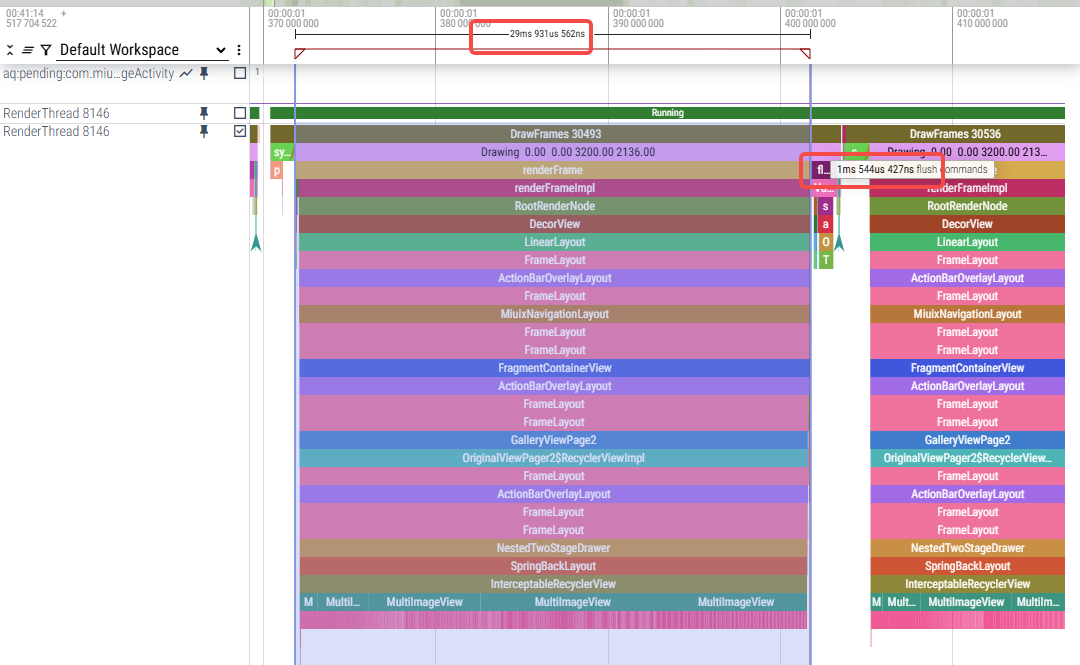Click the purple 'fl...' flush commands slice
Viewport: 1080px width, 665px height.
click(x=821, y=170)
